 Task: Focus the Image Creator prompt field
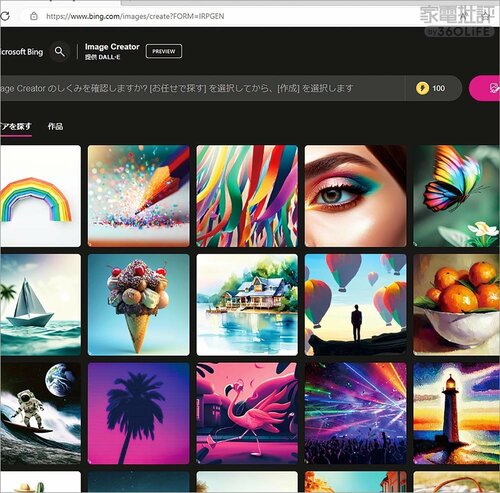click(202, 88)
